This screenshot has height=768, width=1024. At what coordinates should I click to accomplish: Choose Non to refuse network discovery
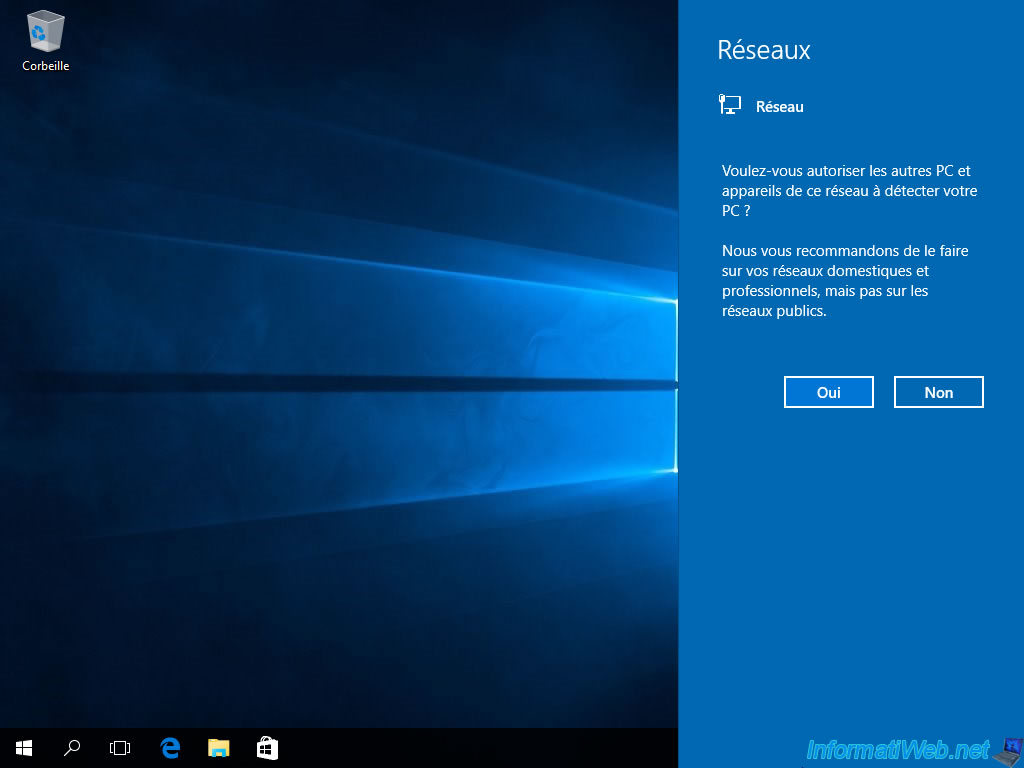coord(938,392)
